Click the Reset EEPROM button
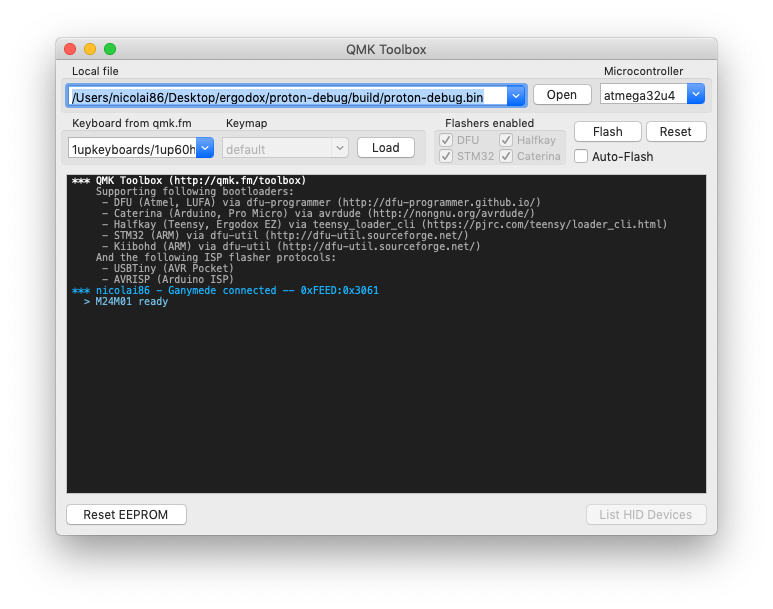Viewport: 773px width, 609px height. pyautogui.click(x=126, y=514)
